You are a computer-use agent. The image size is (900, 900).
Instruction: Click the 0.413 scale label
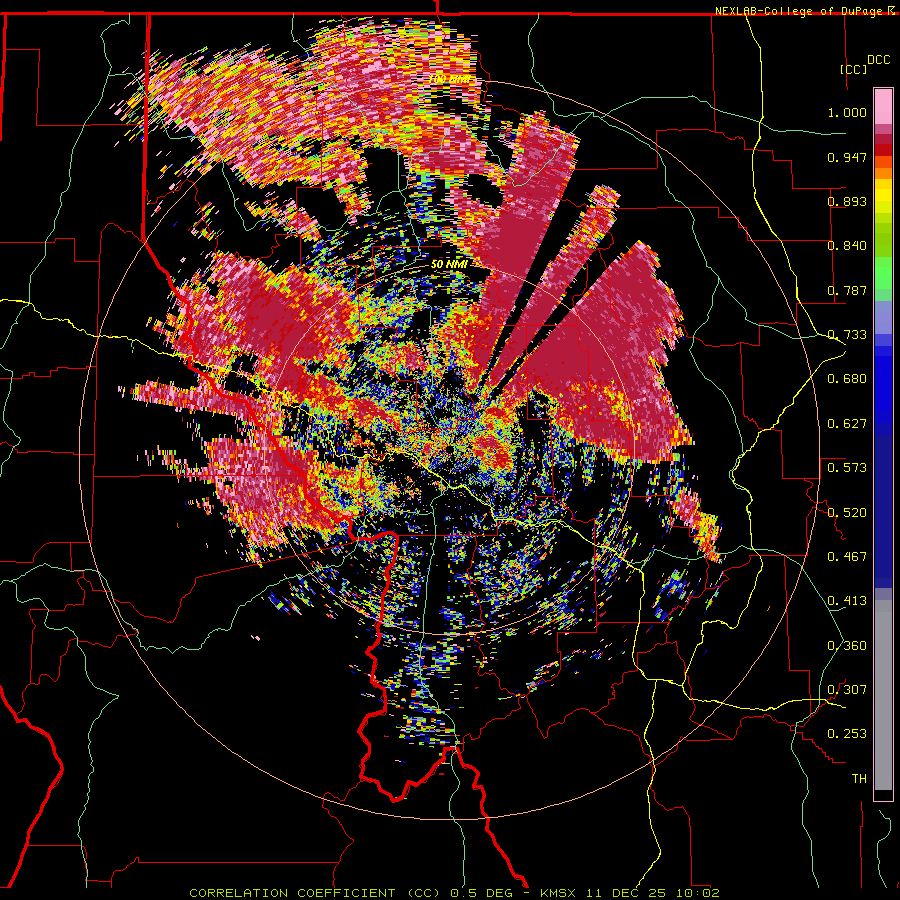click(x=847, y=601)
